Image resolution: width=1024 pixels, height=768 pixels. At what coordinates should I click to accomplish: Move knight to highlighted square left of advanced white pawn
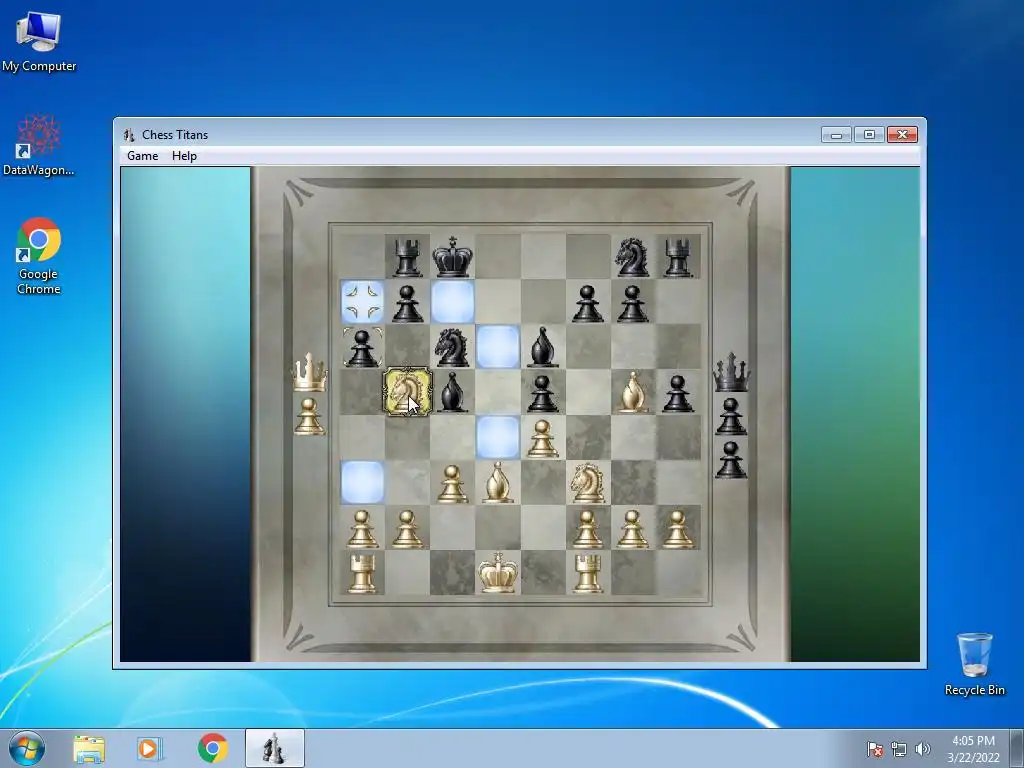pos(498,438)
